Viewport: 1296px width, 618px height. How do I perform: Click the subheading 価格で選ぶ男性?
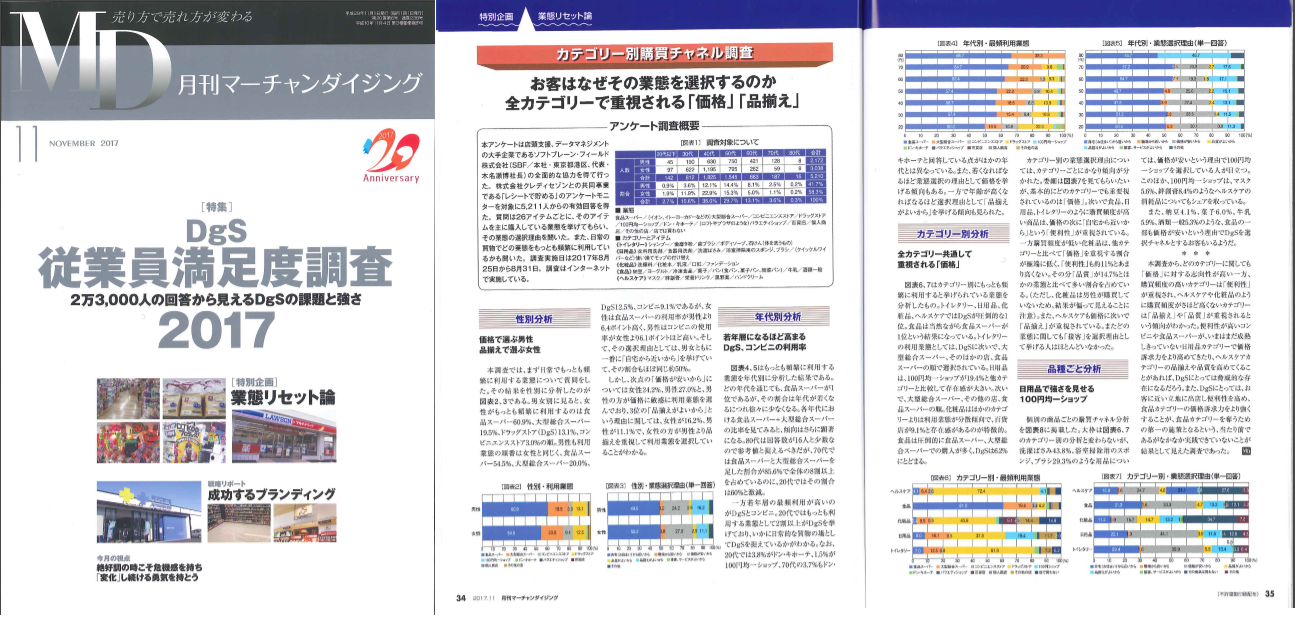pyautogui.click(x=508, y=339)
